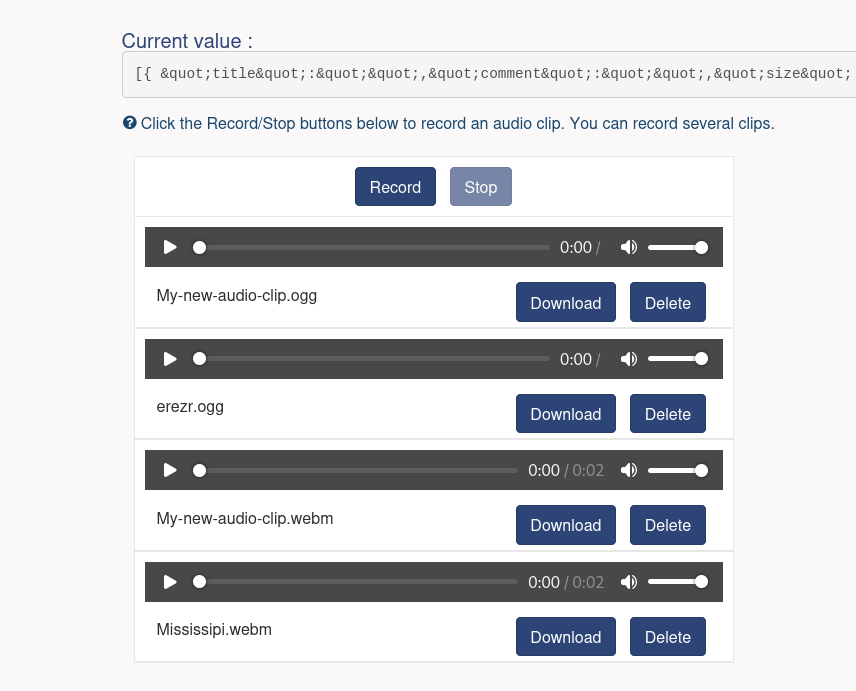856x691 pixels.
Task: Download the Mississipi.webm file
Action: tap(565, 637)
